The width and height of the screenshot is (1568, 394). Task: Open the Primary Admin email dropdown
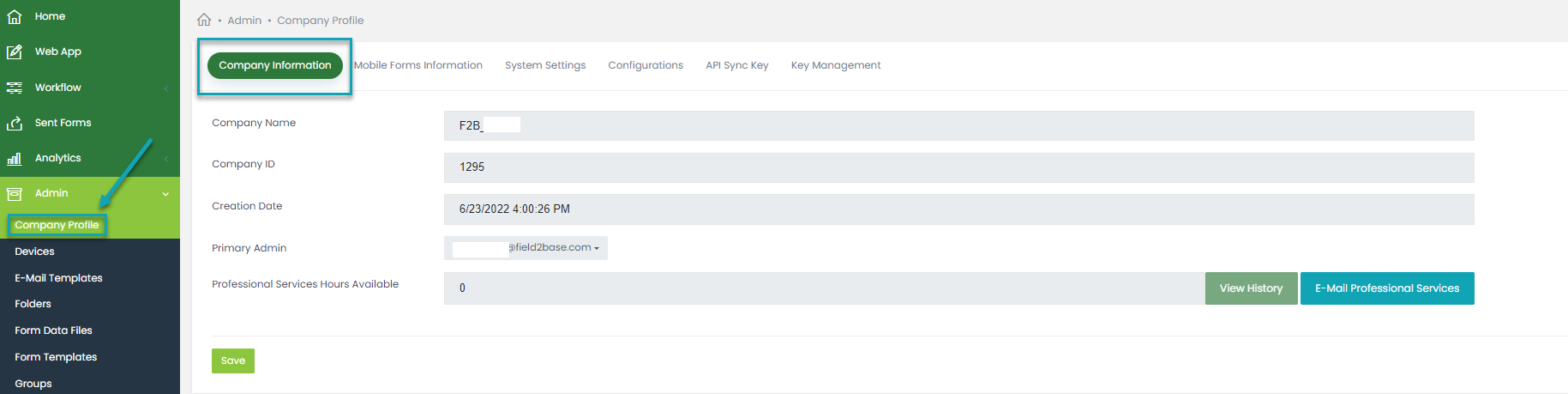(x=526, y=248)
